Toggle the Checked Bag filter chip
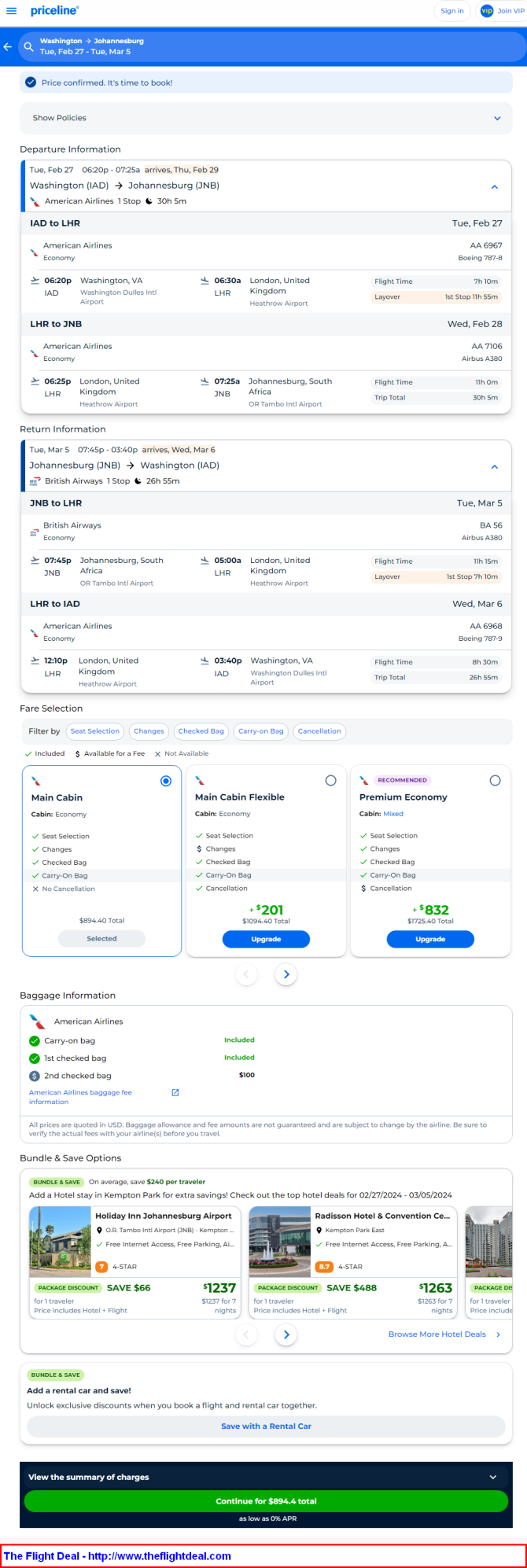Screen dimensions: 527x1568 [x=201, y=731]
